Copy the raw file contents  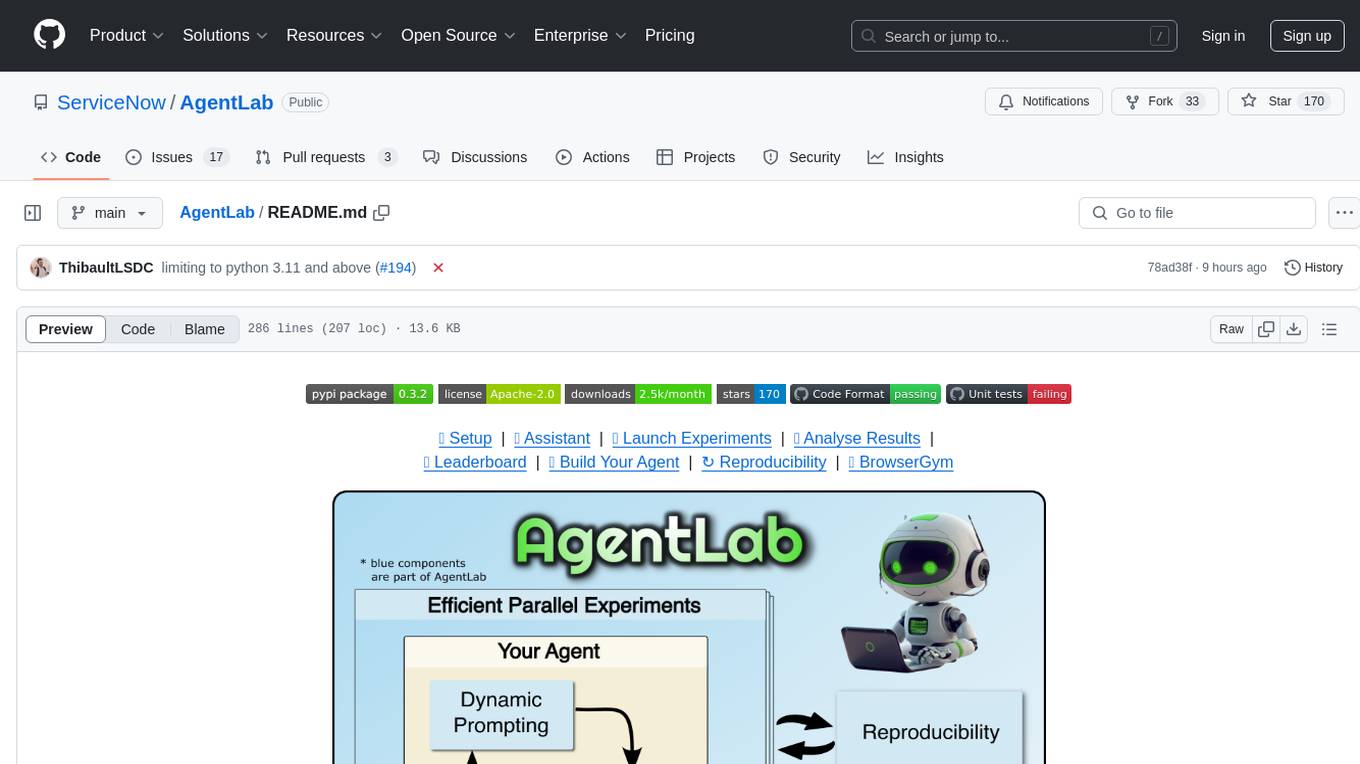pyautogui.click(x=1266, y=329)
